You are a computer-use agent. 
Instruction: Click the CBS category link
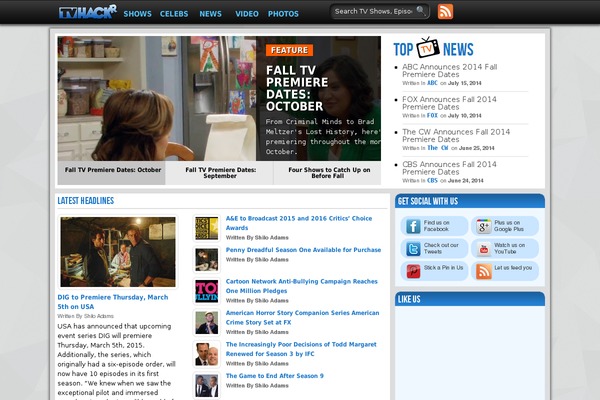[x=432, y=181]
